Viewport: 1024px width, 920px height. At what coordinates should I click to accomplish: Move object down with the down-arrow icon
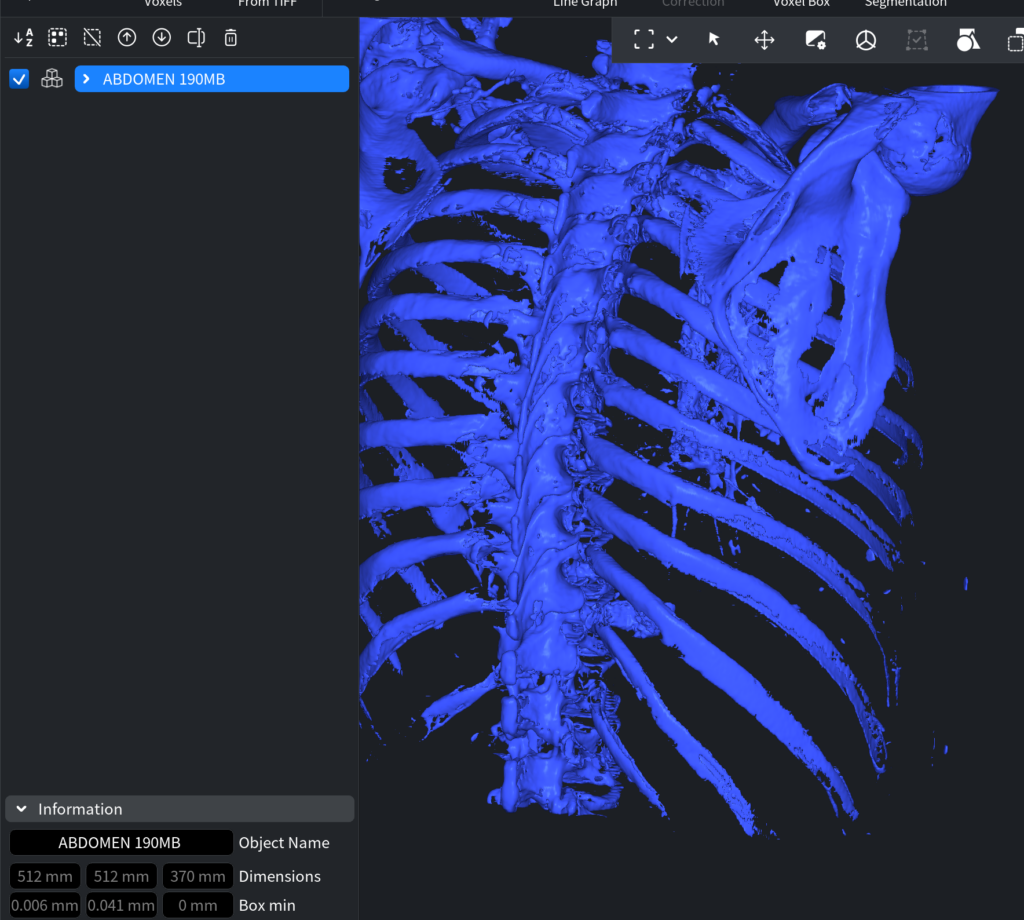161,38
